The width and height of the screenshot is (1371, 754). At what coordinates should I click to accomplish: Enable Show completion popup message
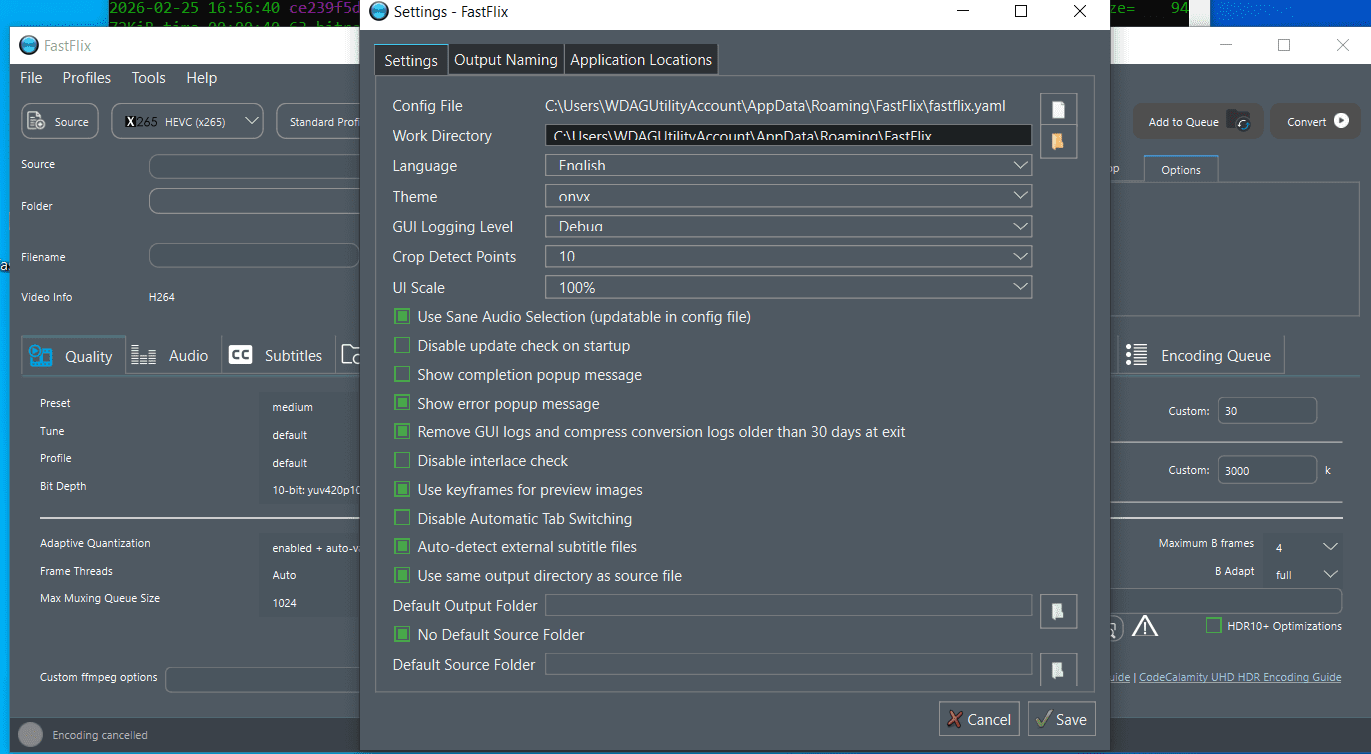click(402, 375)
